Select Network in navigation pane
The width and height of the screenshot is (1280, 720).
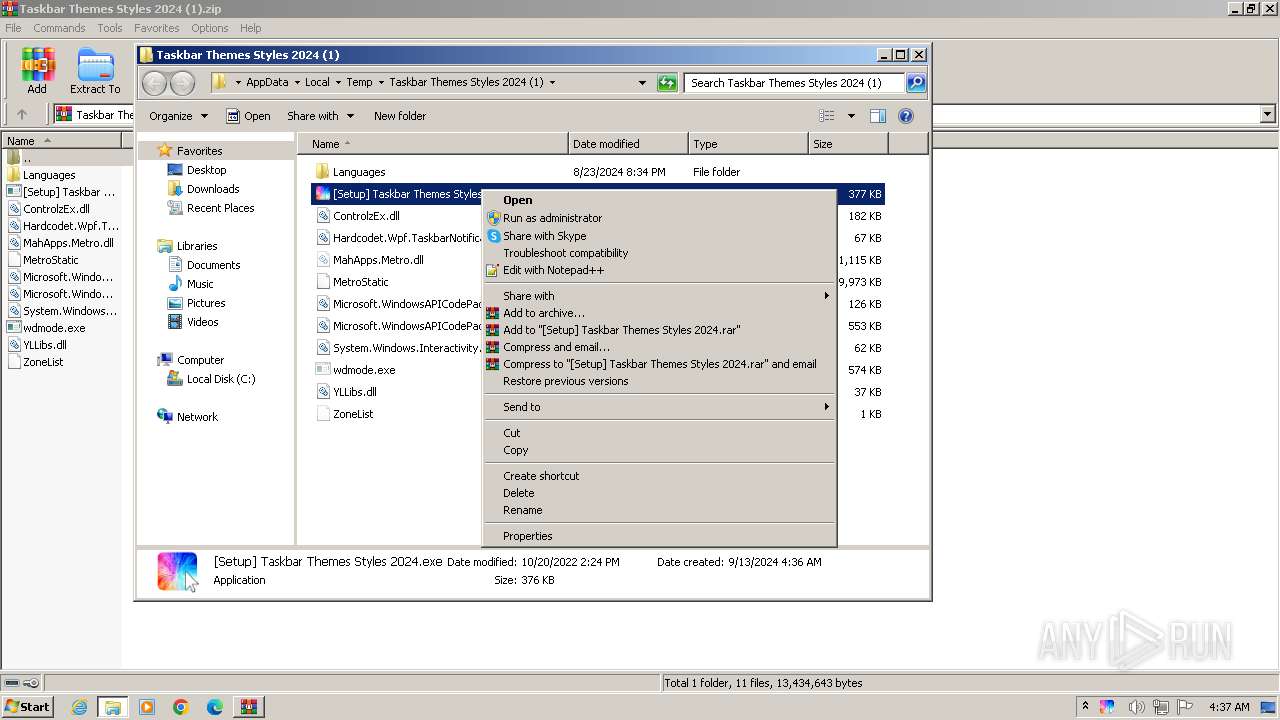coord(196,417)
